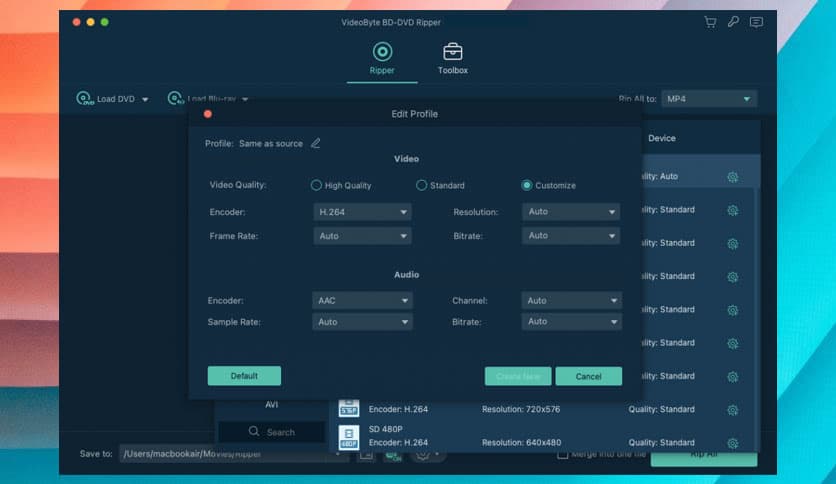Select the 576P format icon
Image resolution: width=836 pixels, height=484 pixels.
[349, 408]
